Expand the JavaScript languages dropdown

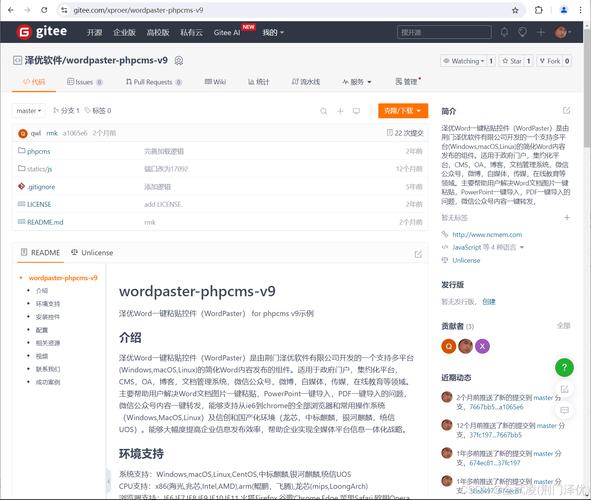point(488,247)
